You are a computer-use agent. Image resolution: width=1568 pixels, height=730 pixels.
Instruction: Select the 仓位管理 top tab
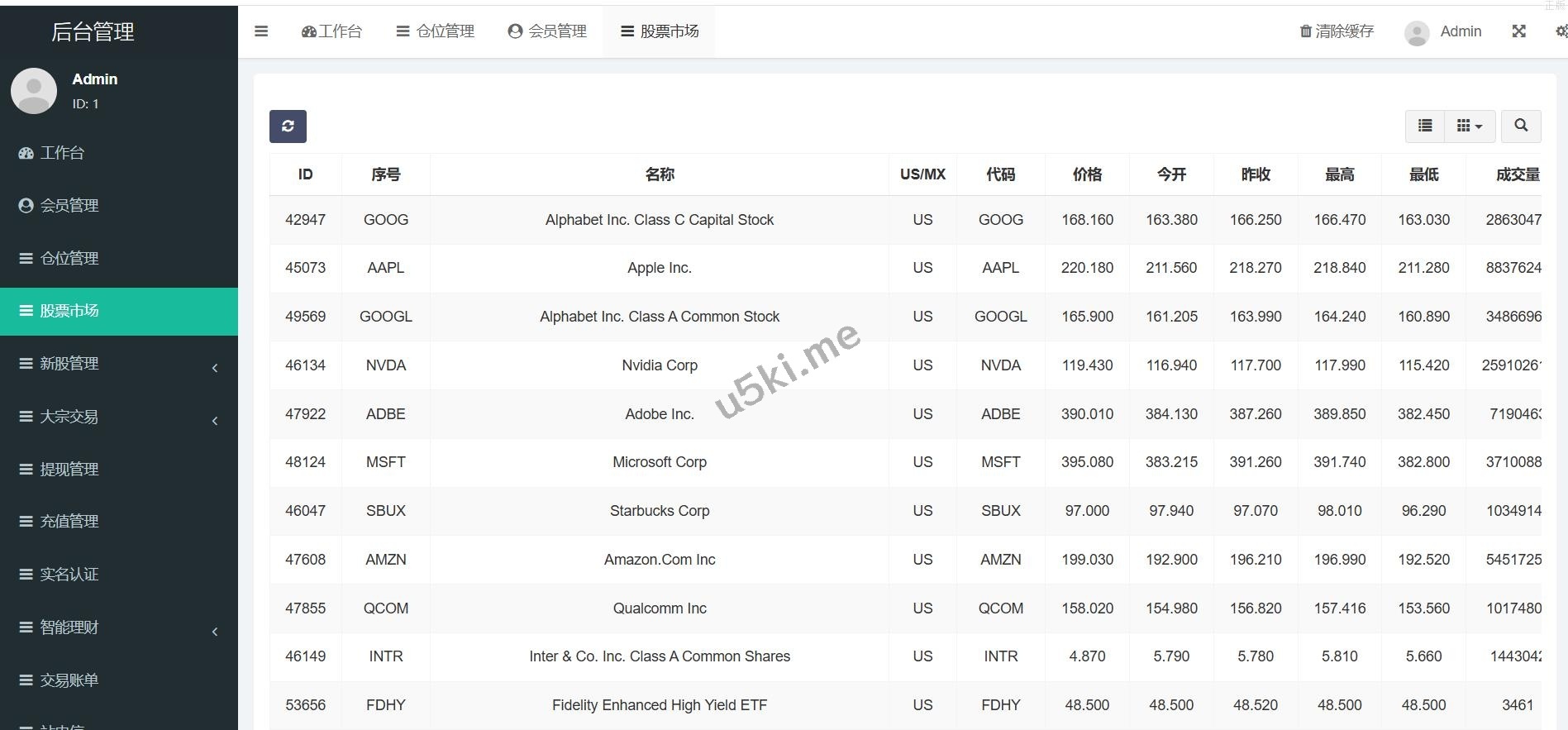tap(436, 31)
